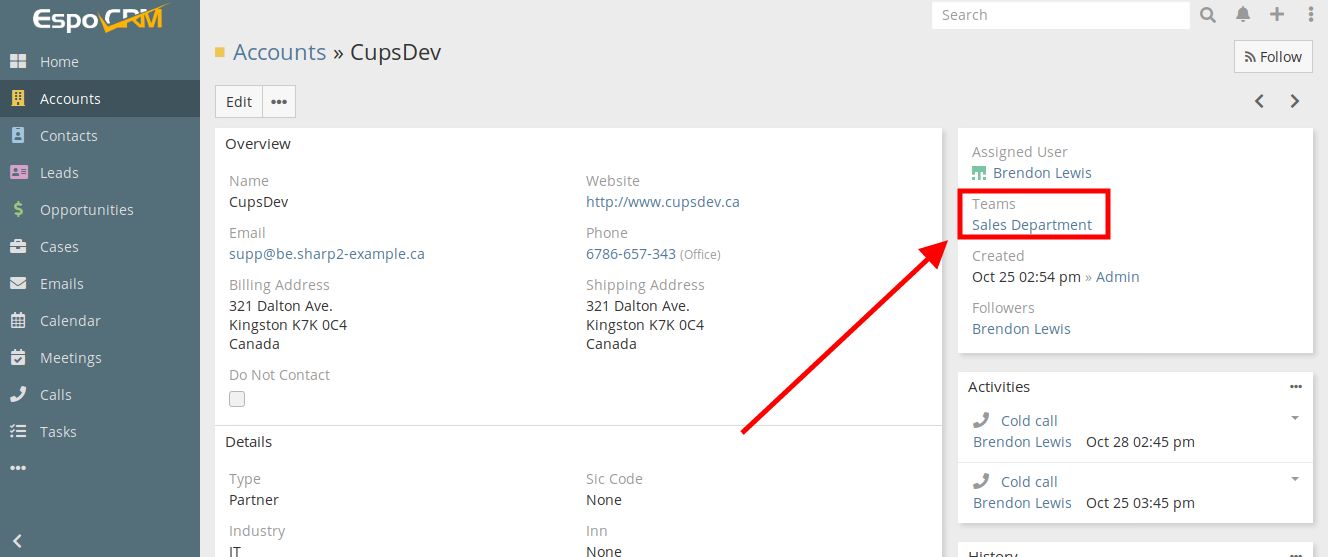Open Opportunities in the sidebar

(x=86, y=210)
